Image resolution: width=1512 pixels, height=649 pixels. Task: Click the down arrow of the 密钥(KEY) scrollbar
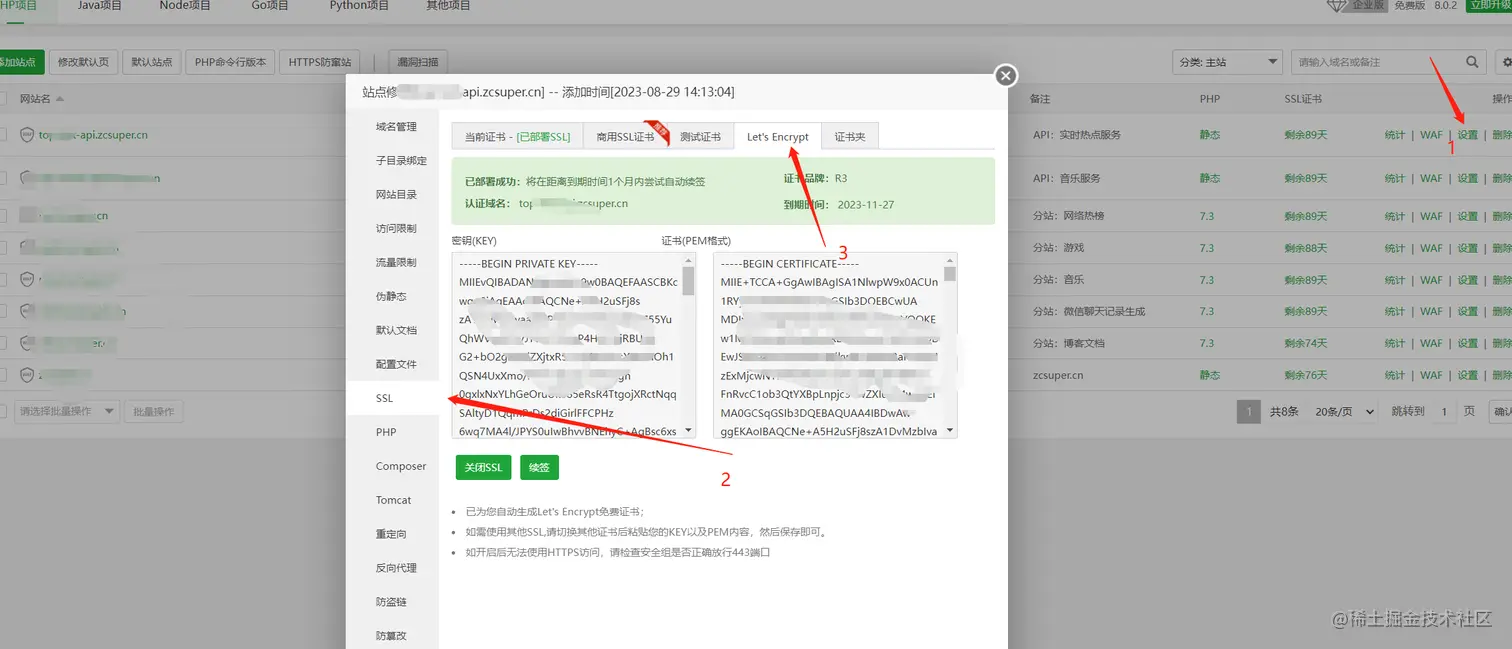[688, 431]
